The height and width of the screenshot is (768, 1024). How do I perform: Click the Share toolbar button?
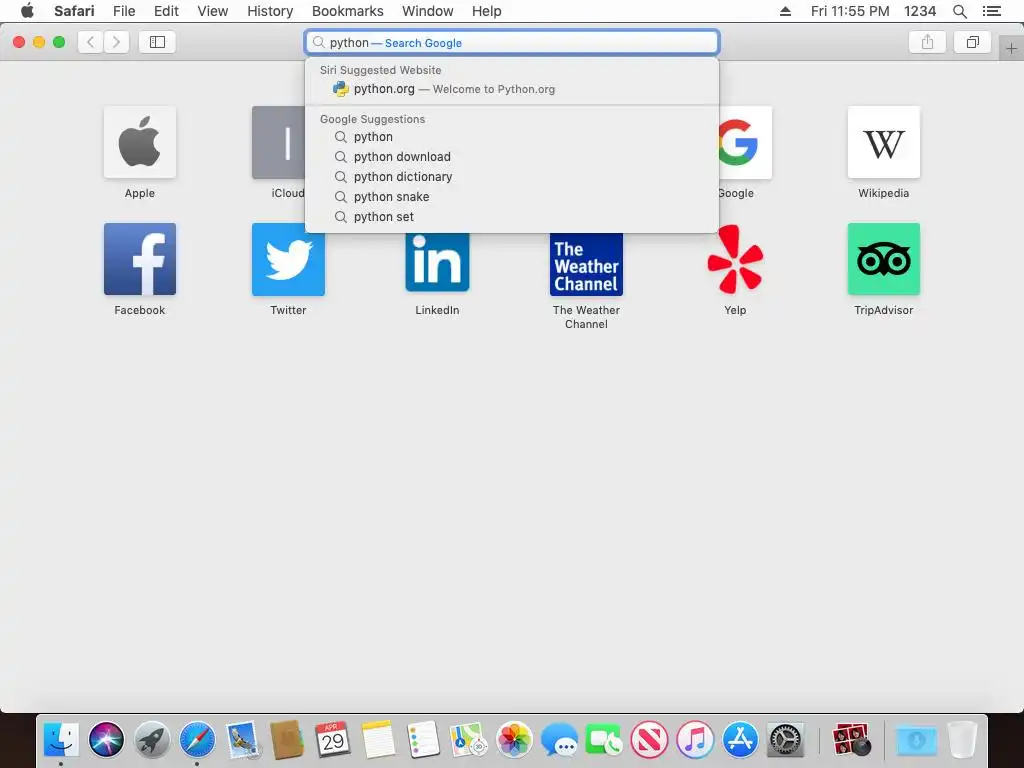click(x=927, y=42)
